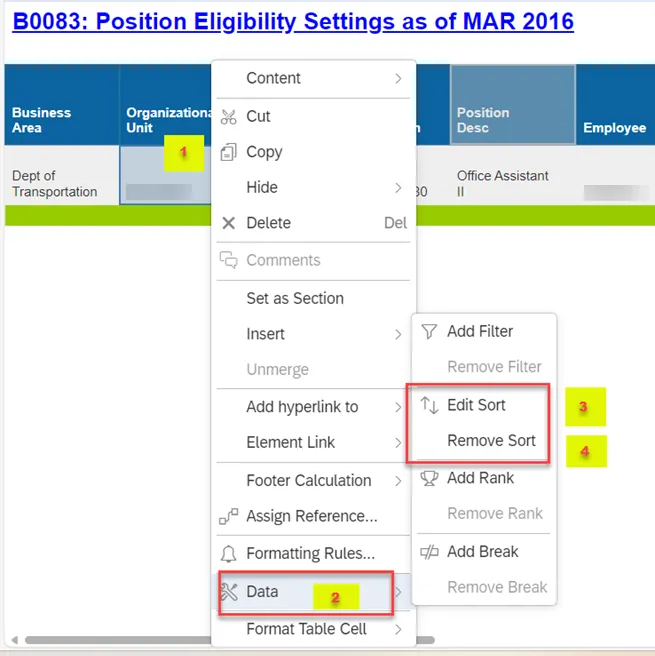Click the bell Formatting Rules icon
This screenshot has width=655, height=656.
(x=228, y=553)
